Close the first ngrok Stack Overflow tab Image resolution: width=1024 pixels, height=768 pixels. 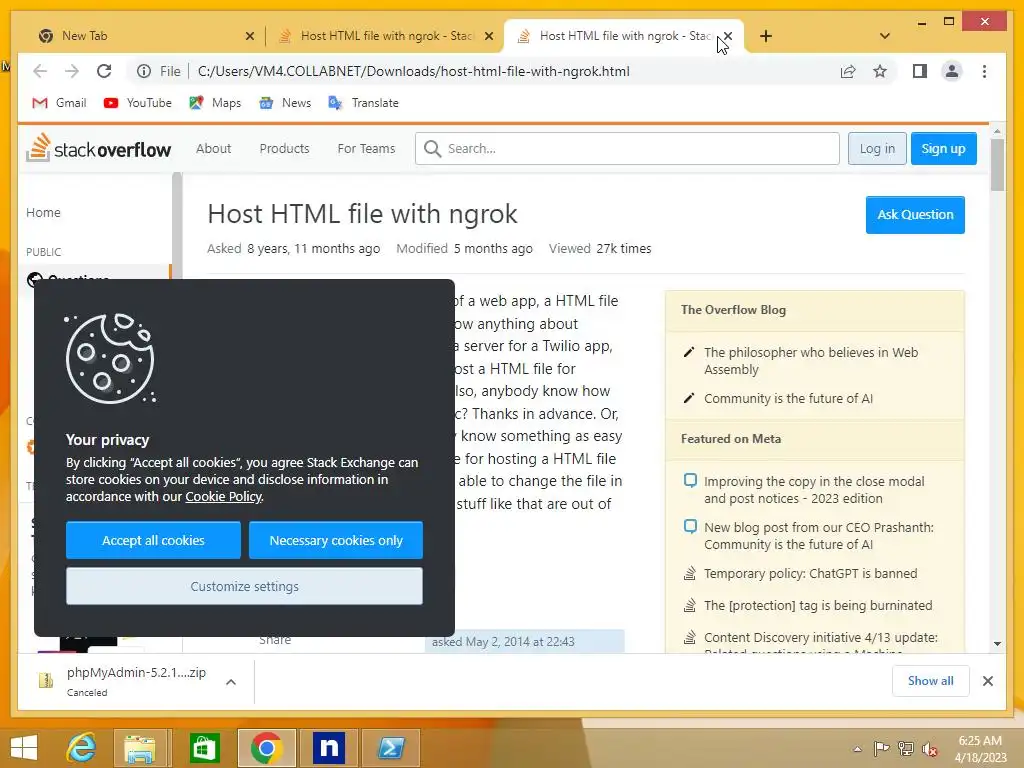pyautogui.click(x=488, y=36)
